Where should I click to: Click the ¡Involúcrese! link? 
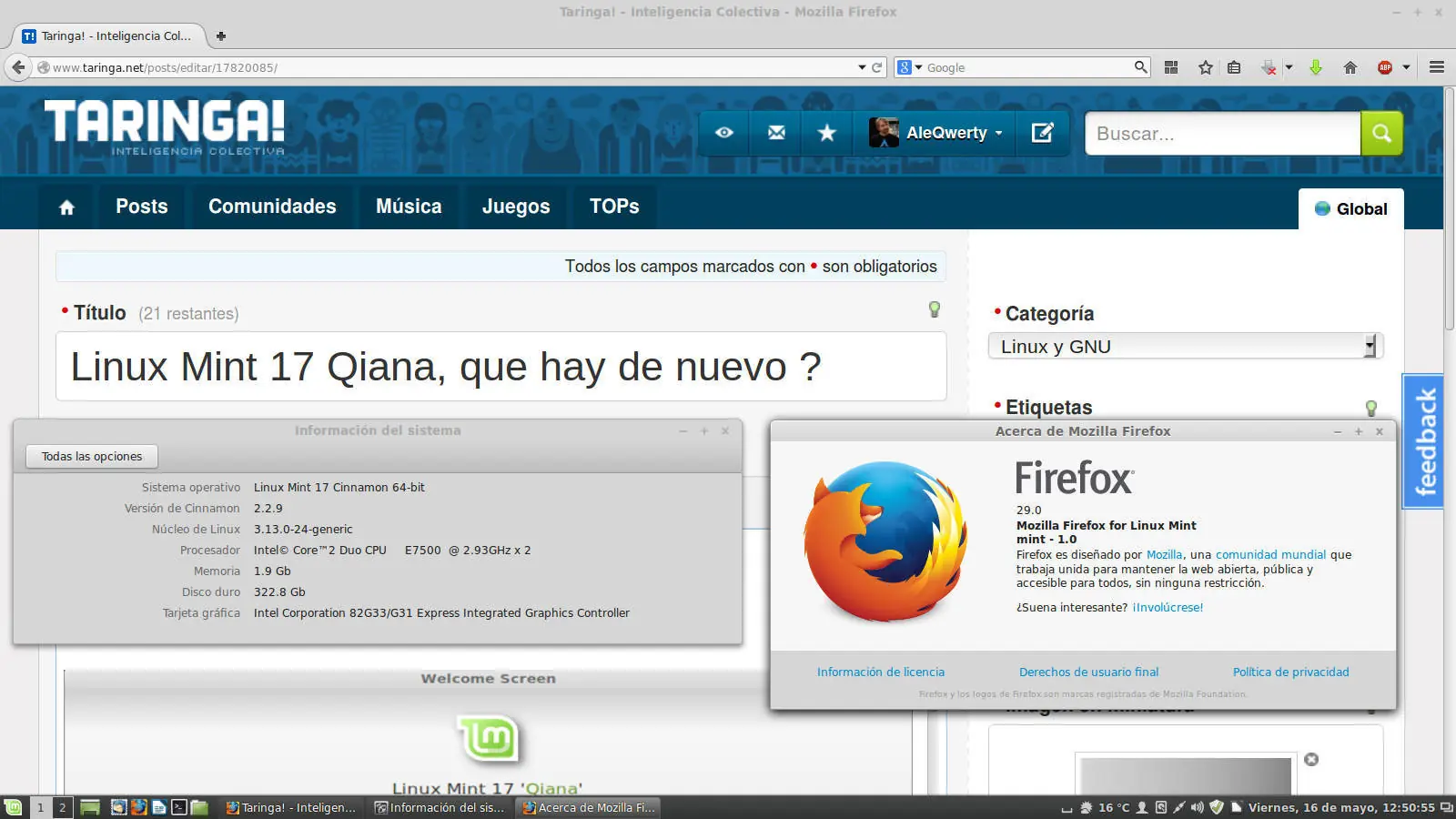pos(1168,608)
